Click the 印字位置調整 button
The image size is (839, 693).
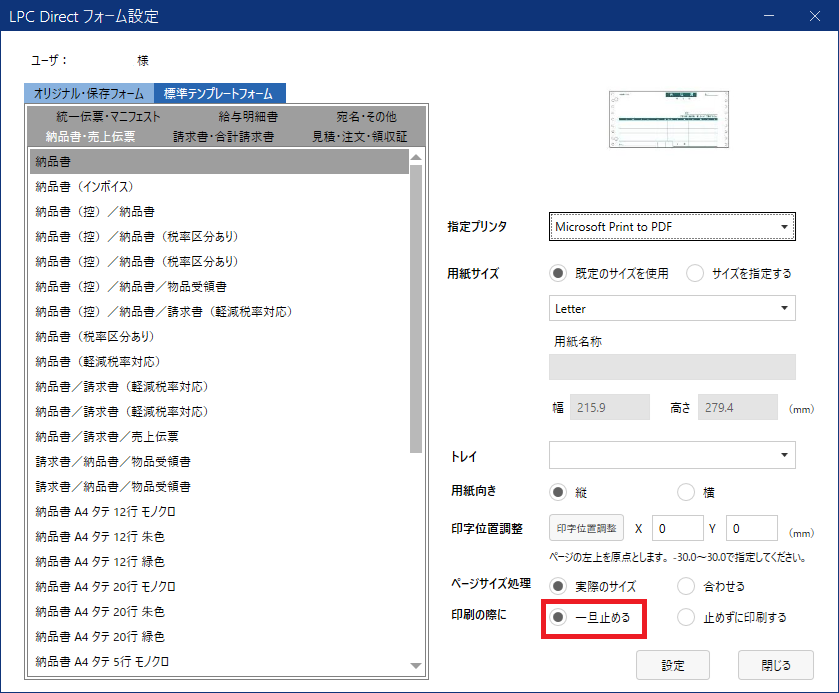pos(586,528)
